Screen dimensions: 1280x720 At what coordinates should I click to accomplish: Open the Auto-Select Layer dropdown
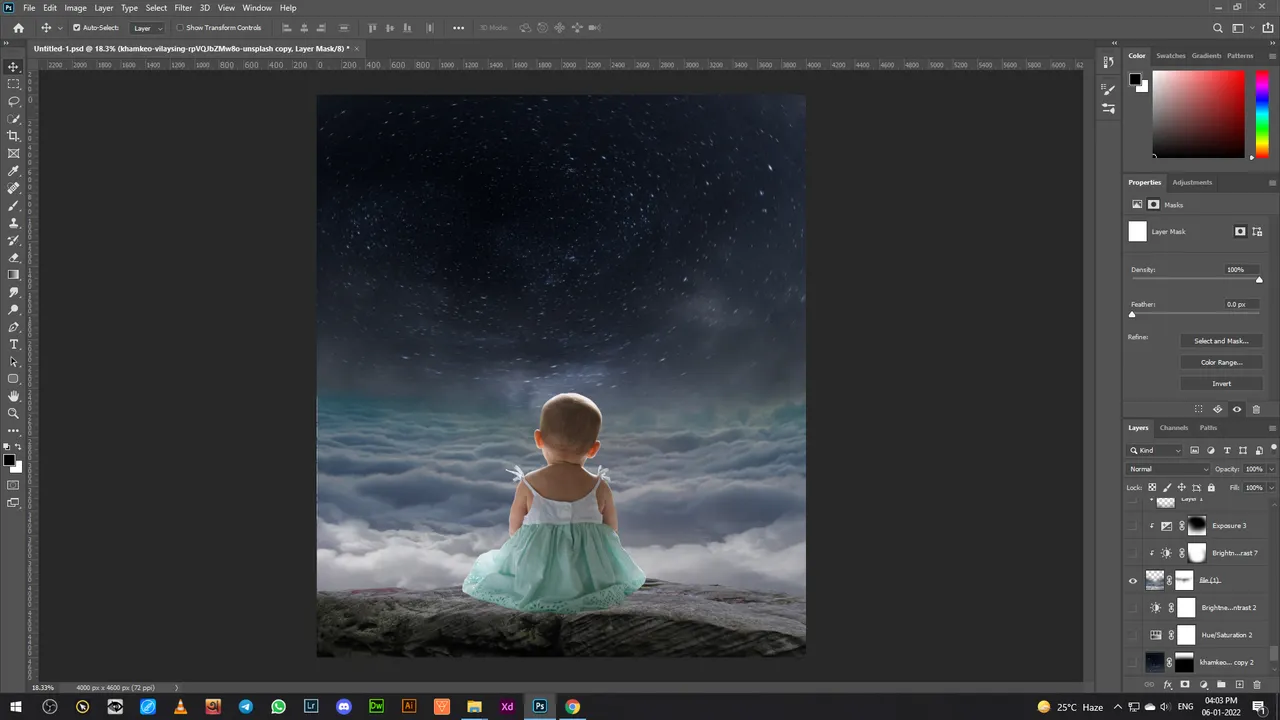click(147, 28)
